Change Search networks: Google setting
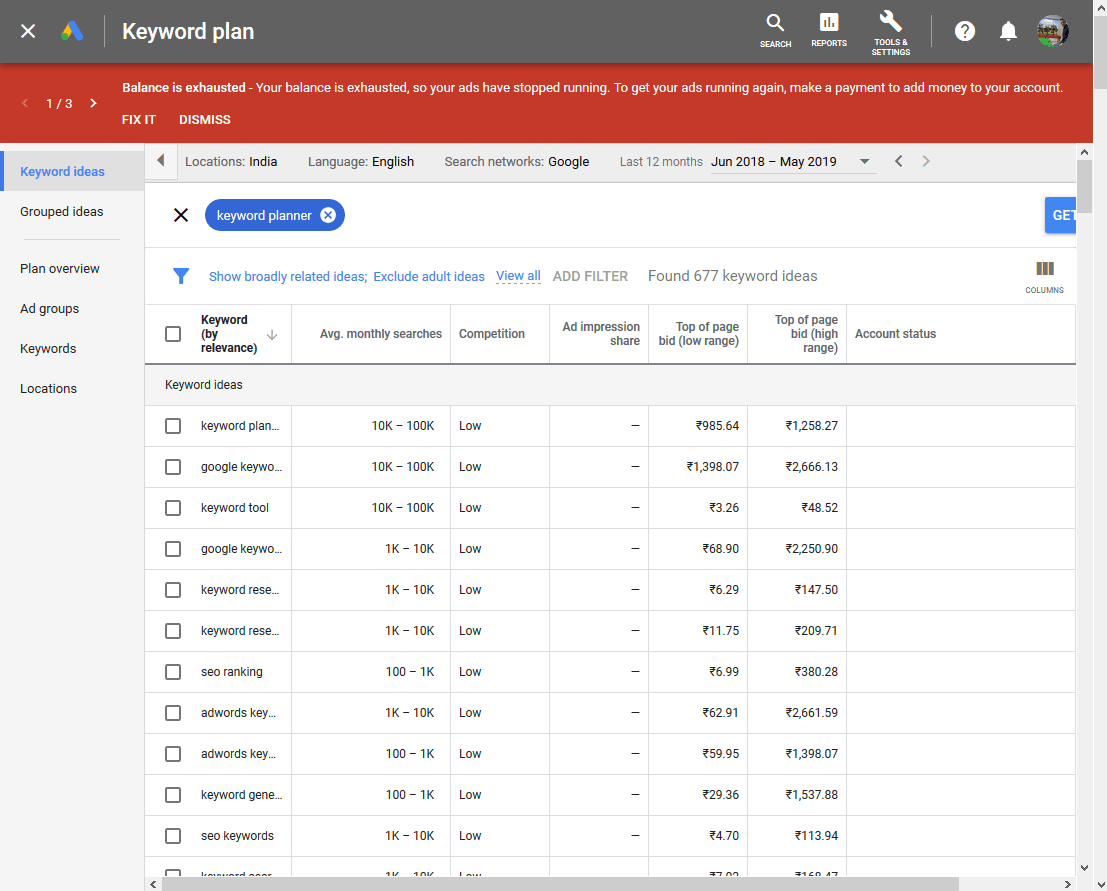 click(x=517, y=162)
